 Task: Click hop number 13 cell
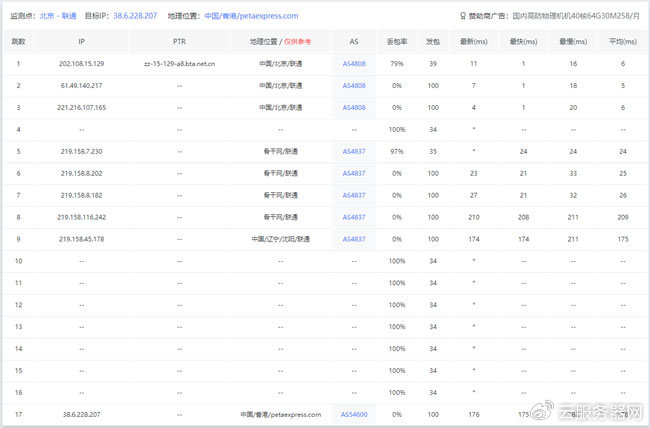(x=19, y=327)
